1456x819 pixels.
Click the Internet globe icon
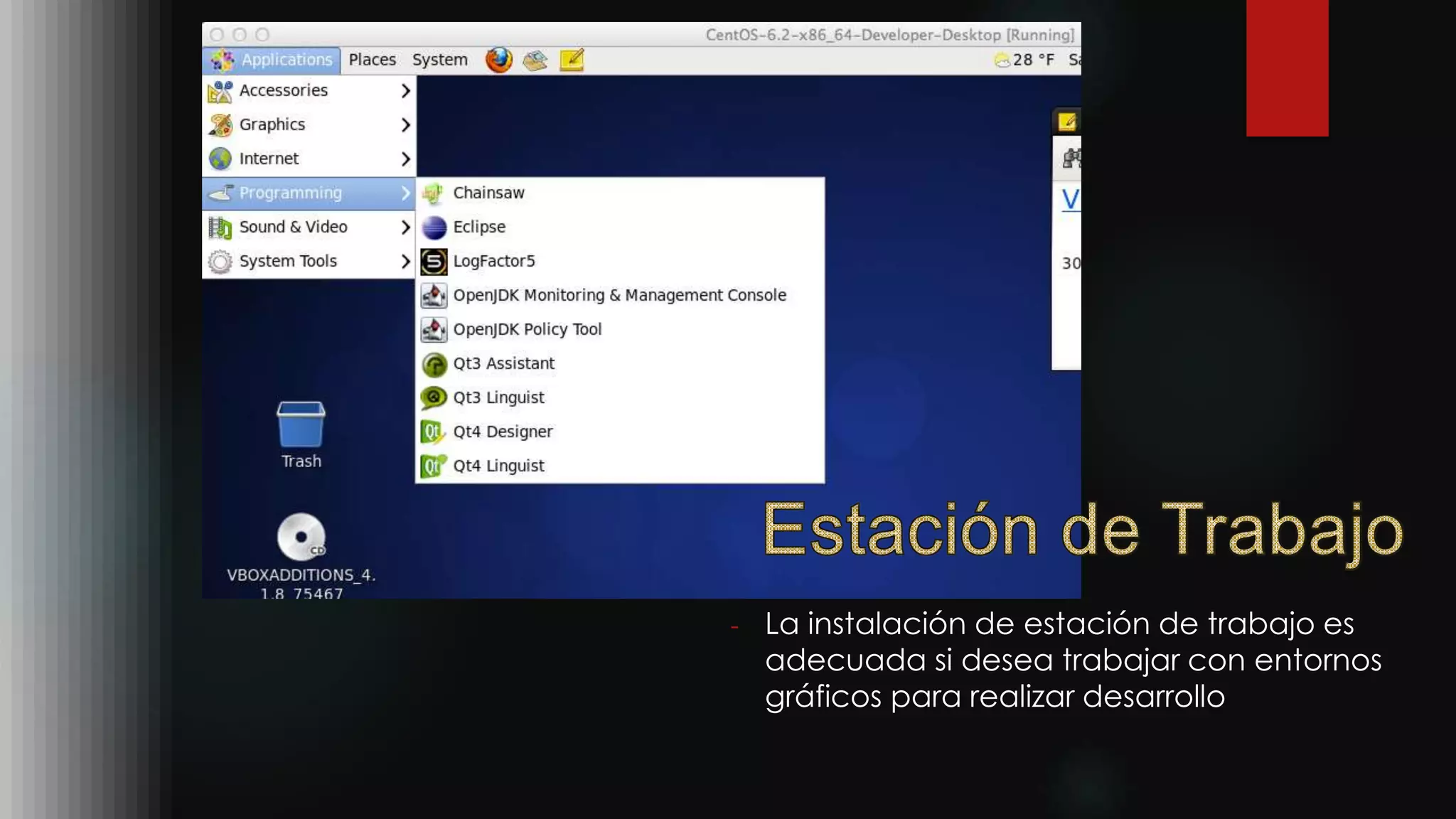pyautogui.click(x=220, y=159)
